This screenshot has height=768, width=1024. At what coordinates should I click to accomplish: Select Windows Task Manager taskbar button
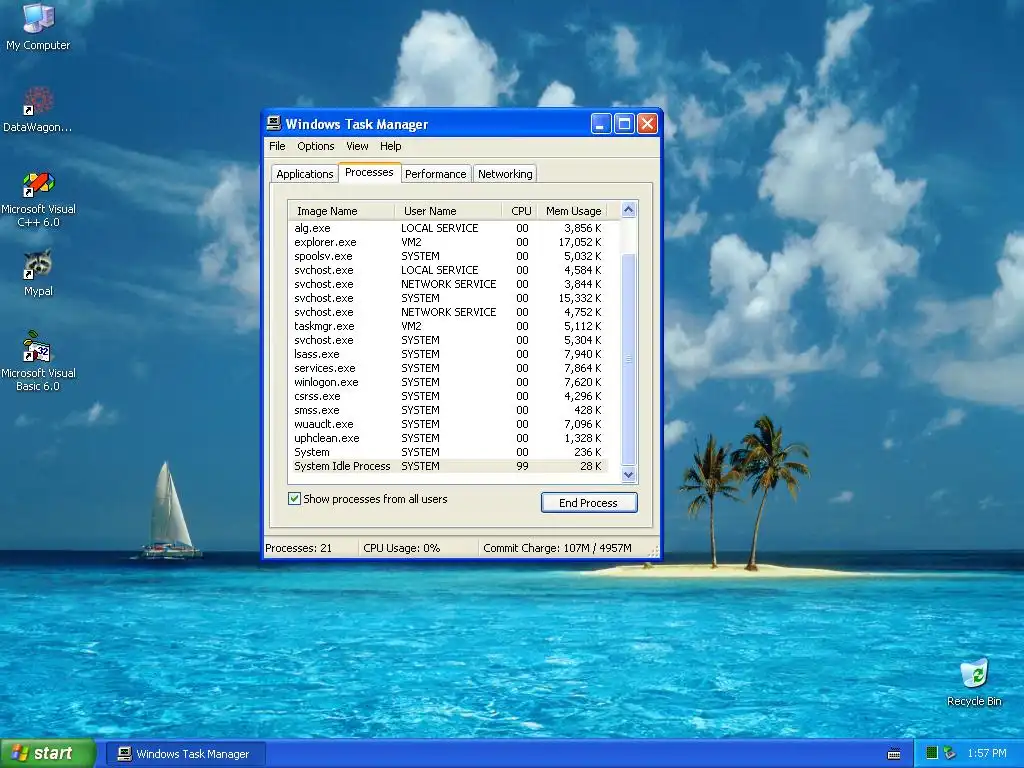[185, 754]
